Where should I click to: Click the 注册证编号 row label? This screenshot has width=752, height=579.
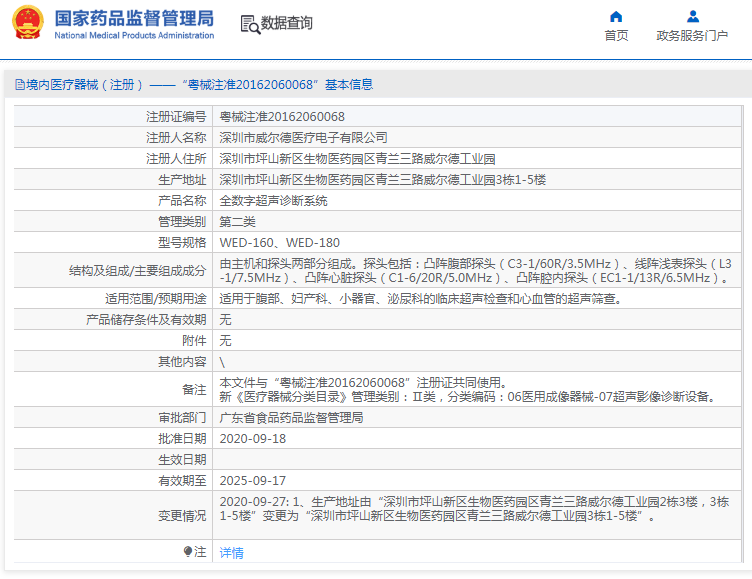coord(176,117)
